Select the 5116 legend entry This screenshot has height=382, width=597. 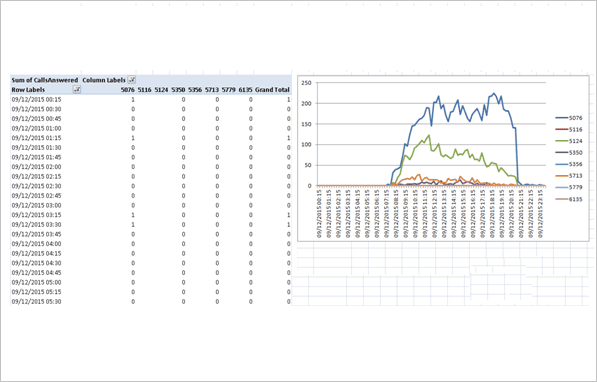(568, 129)
